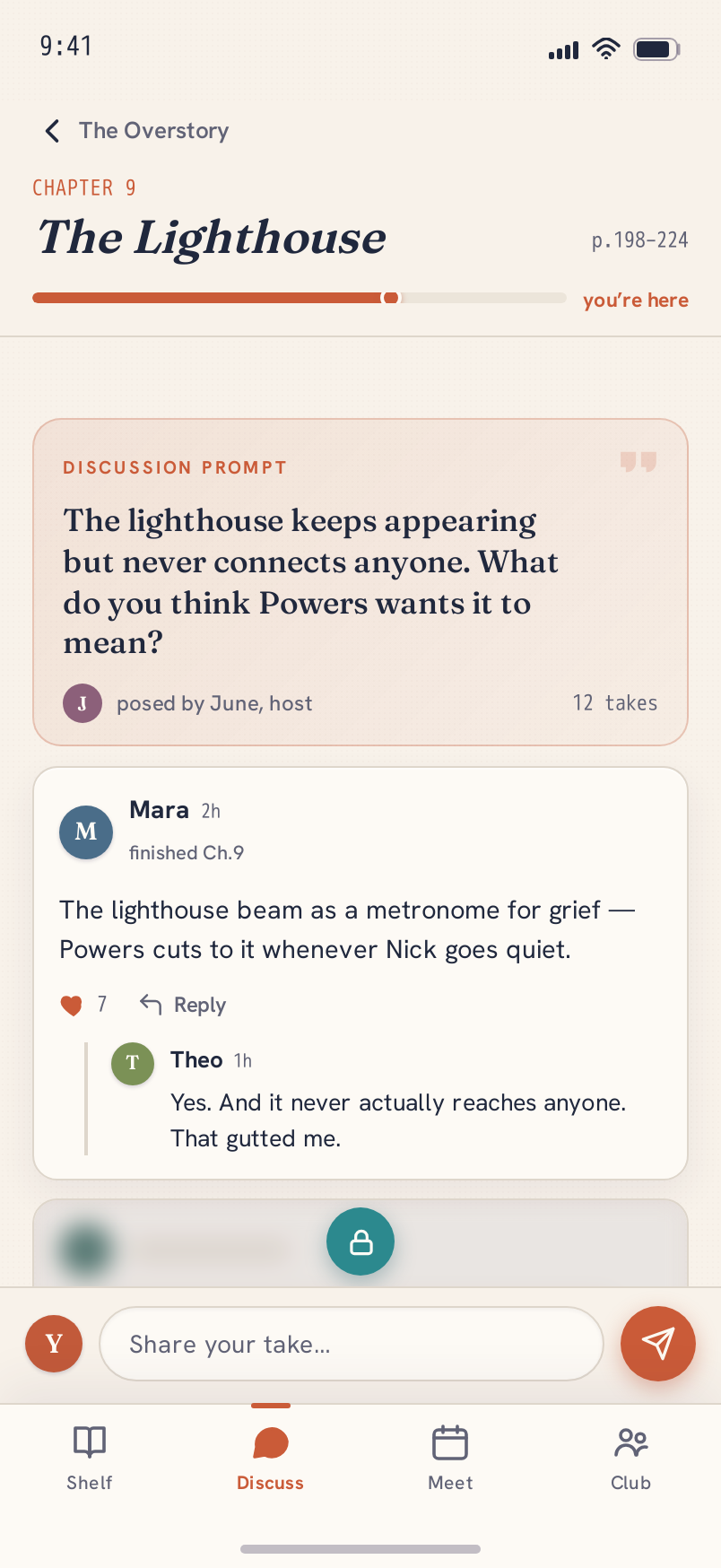Click the Share your take input field
Screen dimensions: 721x1568
coord(352,1344)
